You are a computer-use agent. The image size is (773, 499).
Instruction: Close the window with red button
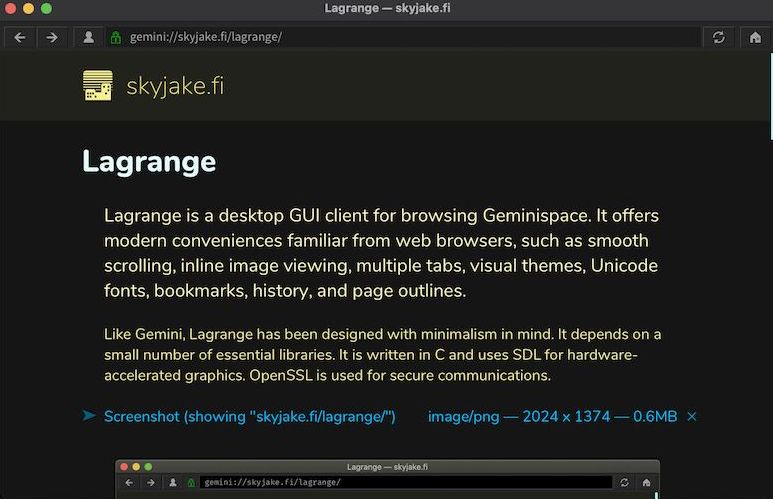tap(10, 8)
